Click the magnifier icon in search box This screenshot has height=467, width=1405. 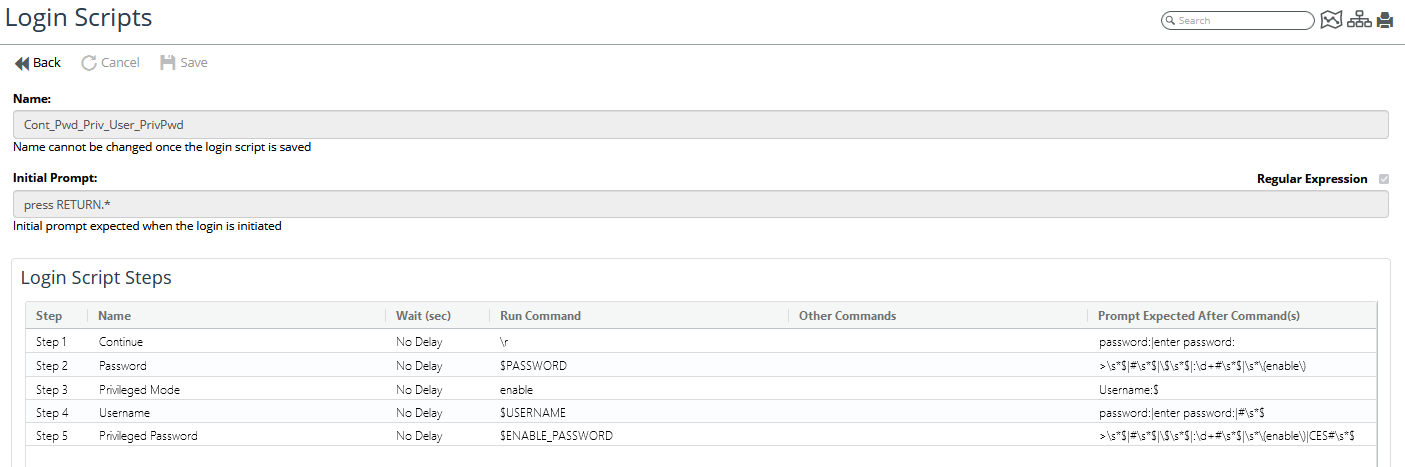1170,21
